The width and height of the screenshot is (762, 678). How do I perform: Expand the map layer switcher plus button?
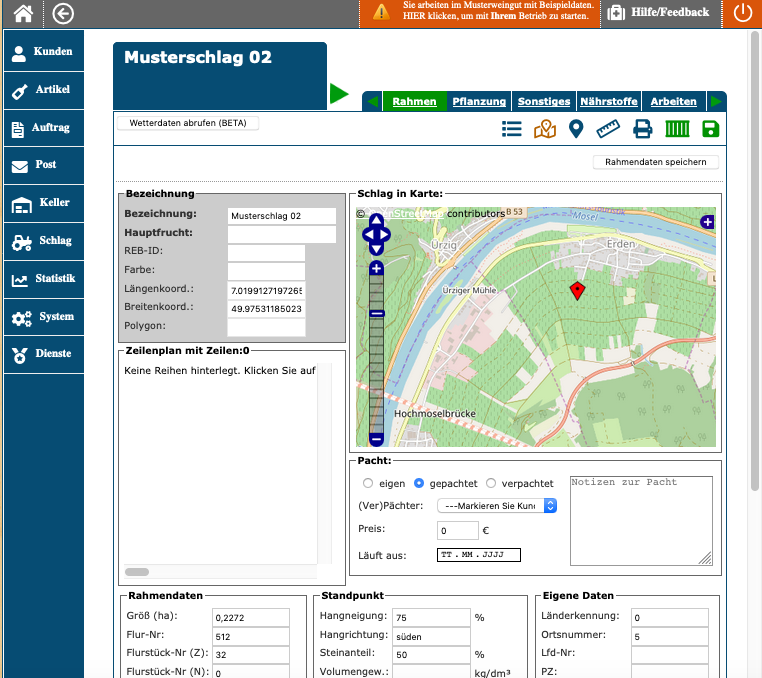(708, 222)
